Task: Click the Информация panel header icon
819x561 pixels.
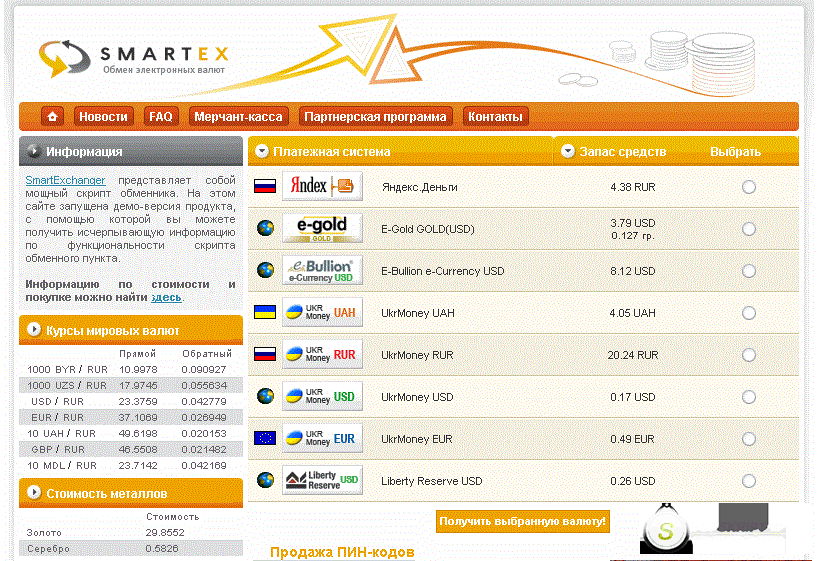Action: coord(34,151)
